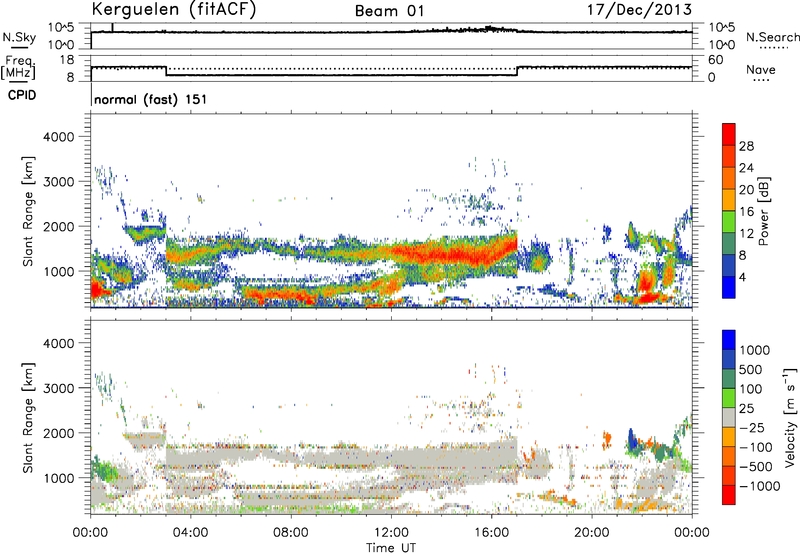Pick the blue bottom segment of Power colorbar
This screenshot has width=800, height=554.
729,287
